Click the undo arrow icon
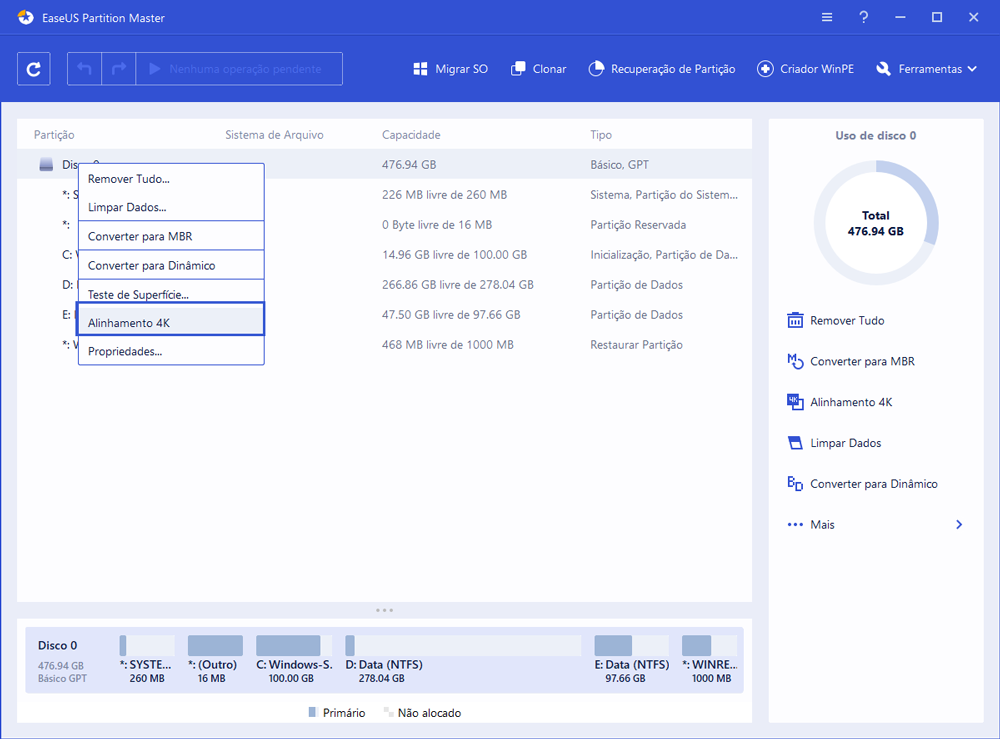The width and height of the screenshot is (1000, 739). tap(84, 69)
